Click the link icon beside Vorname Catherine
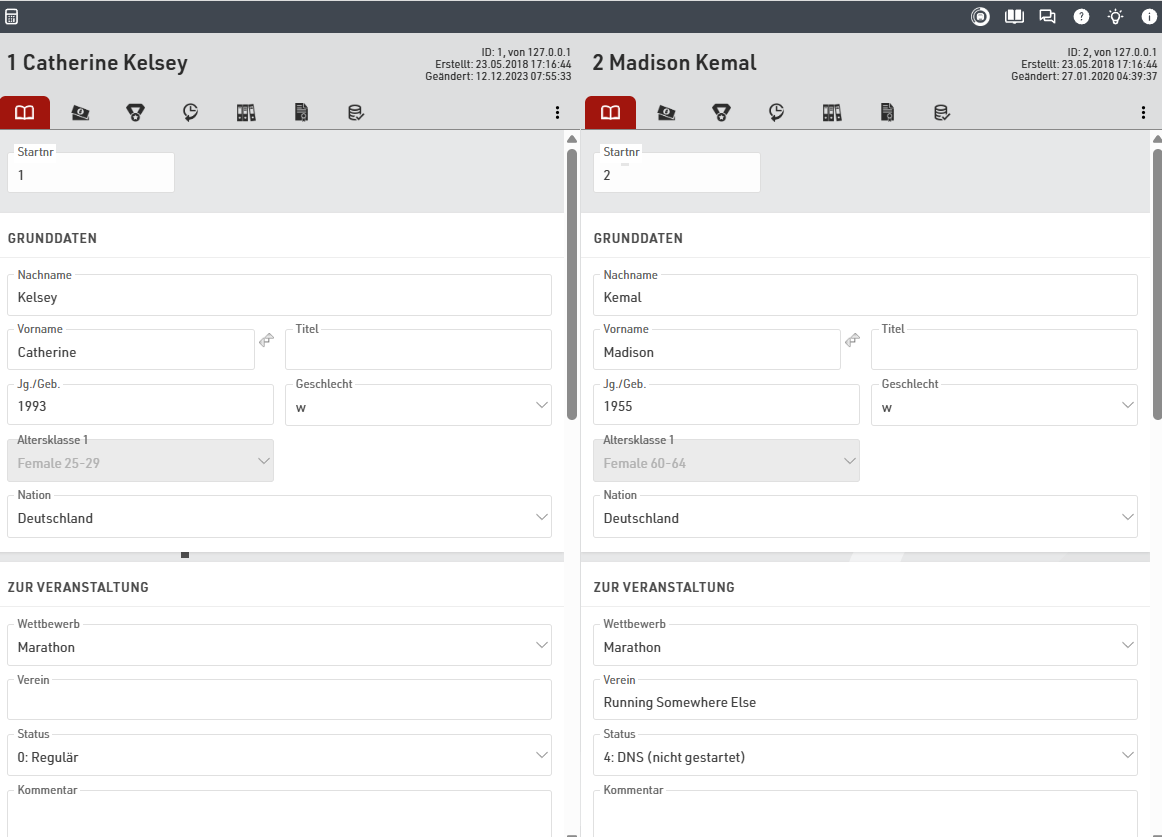 (266, 340)
